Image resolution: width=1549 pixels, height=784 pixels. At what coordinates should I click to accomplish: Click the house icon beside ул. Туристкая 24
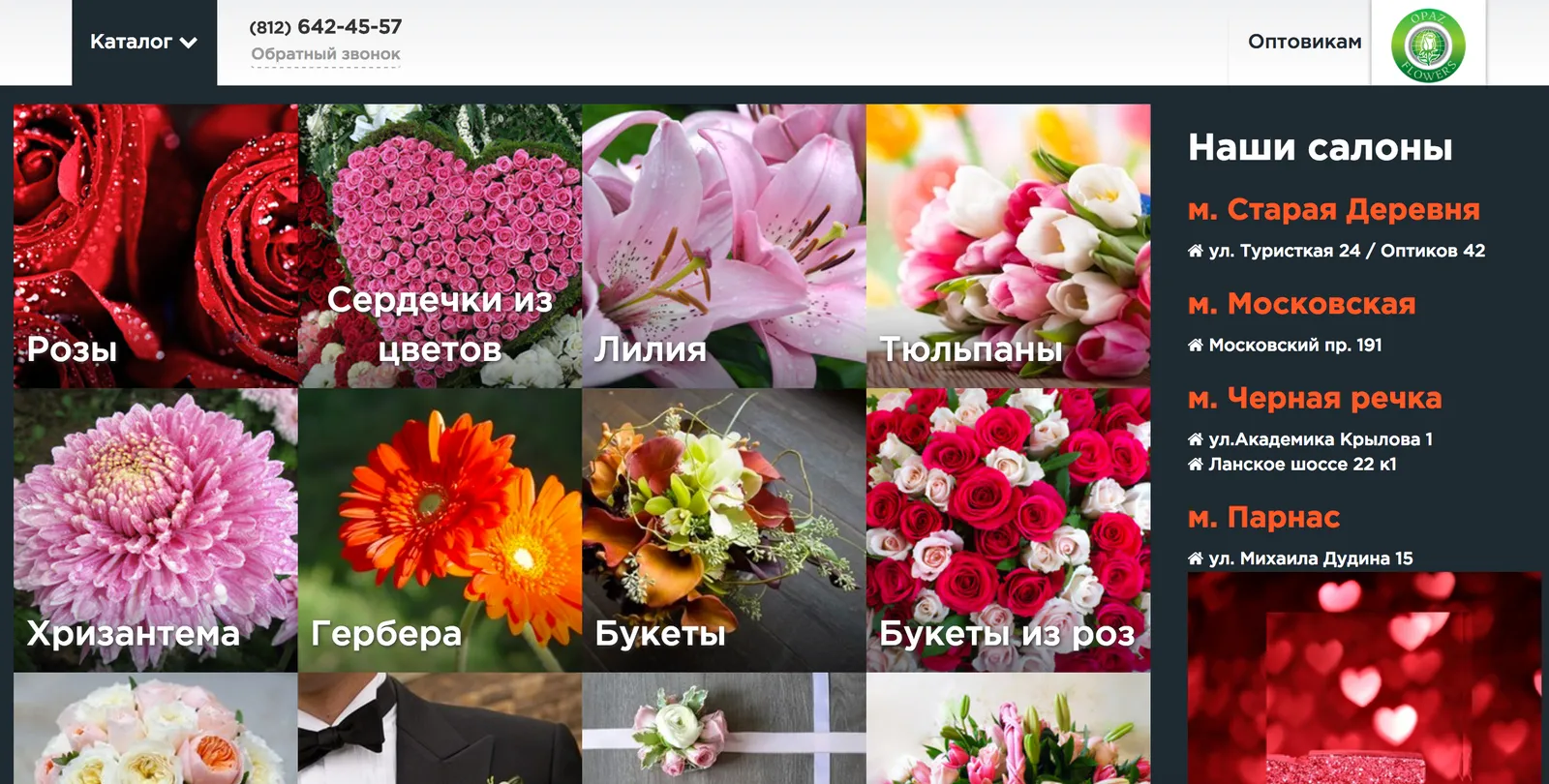click(1196, 252)
